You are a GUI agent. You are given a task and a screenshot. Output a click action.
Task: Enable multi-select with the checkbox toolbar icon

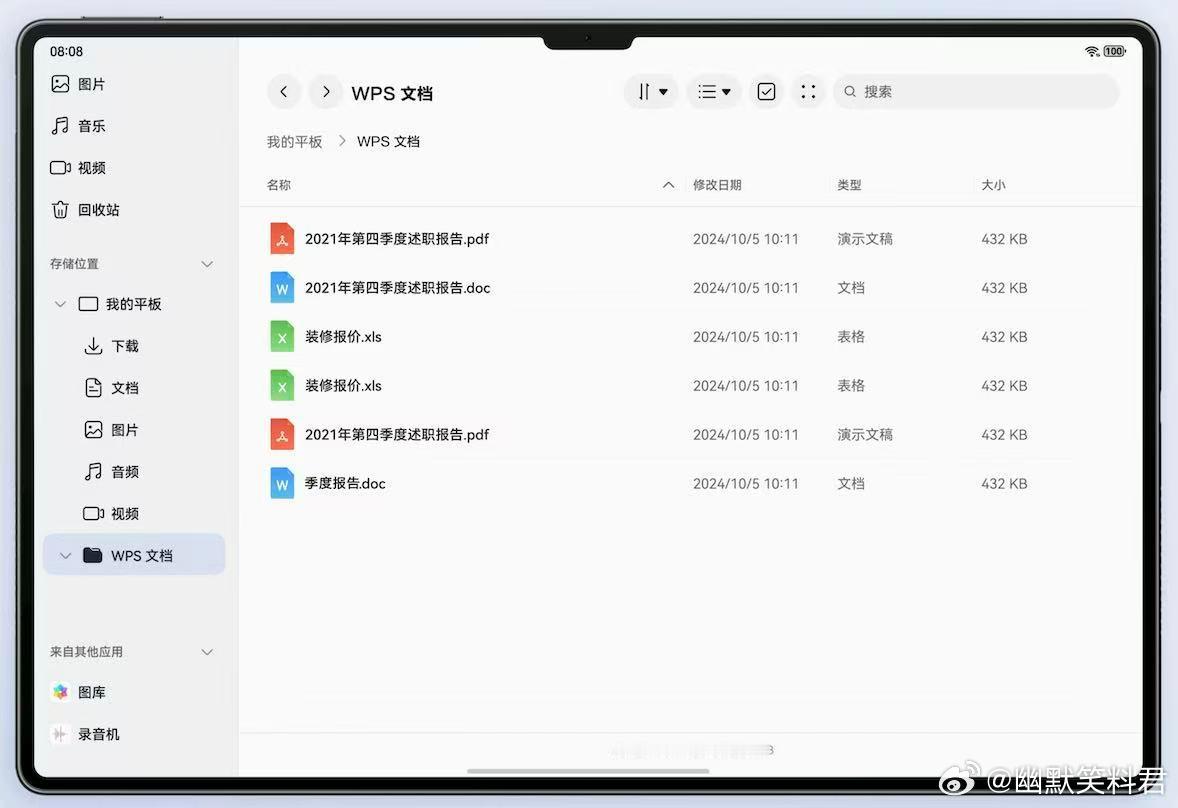coord(766,92)
